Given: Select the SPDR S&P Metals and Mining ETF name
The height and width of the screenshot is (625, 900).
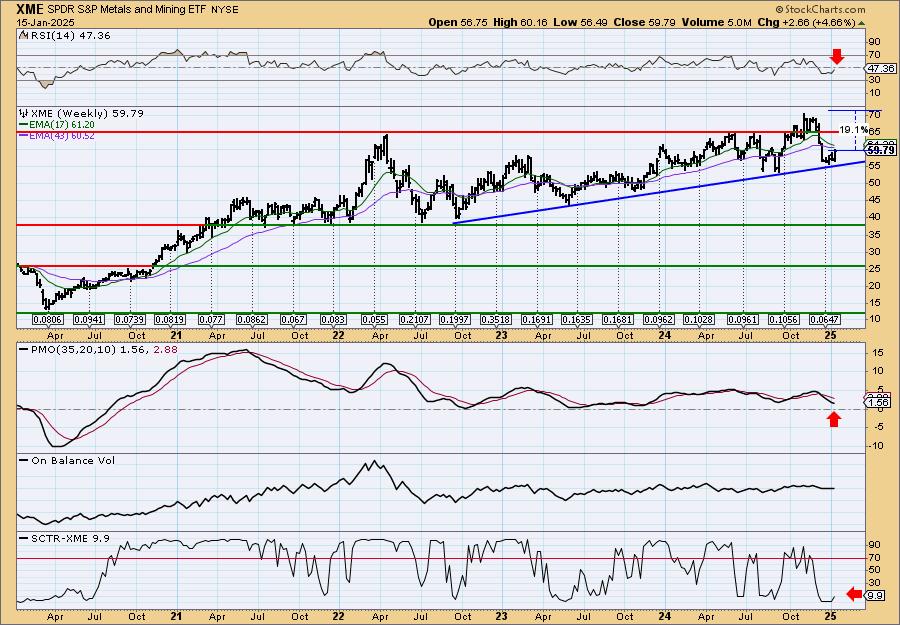Looking at the screenshot, I should tap(126, 10).
